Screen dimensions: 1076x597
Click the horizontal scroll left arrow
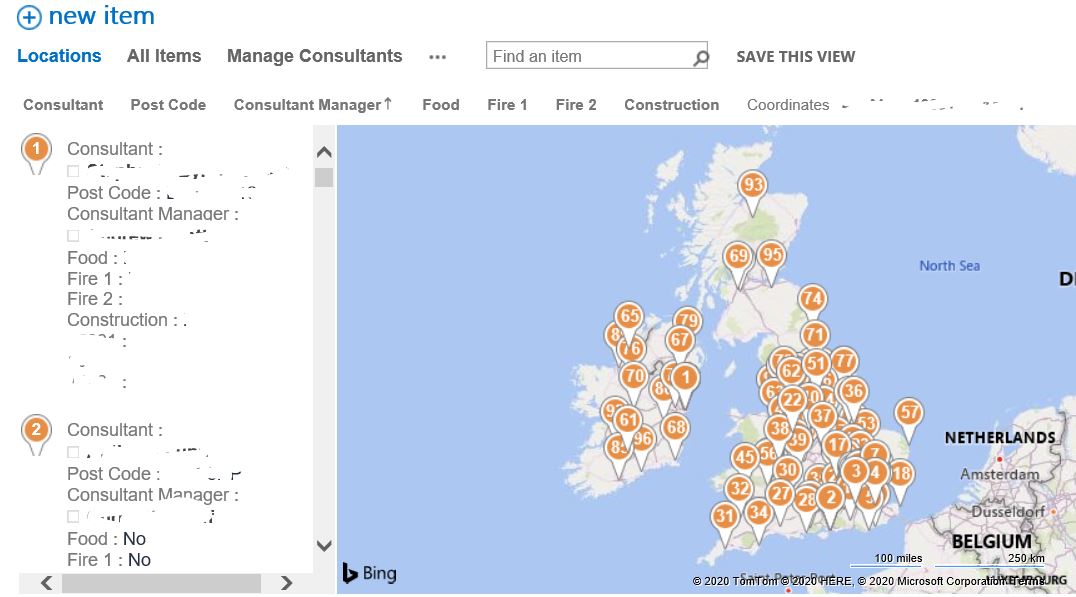pyautogui.click(x=46, y=583)
